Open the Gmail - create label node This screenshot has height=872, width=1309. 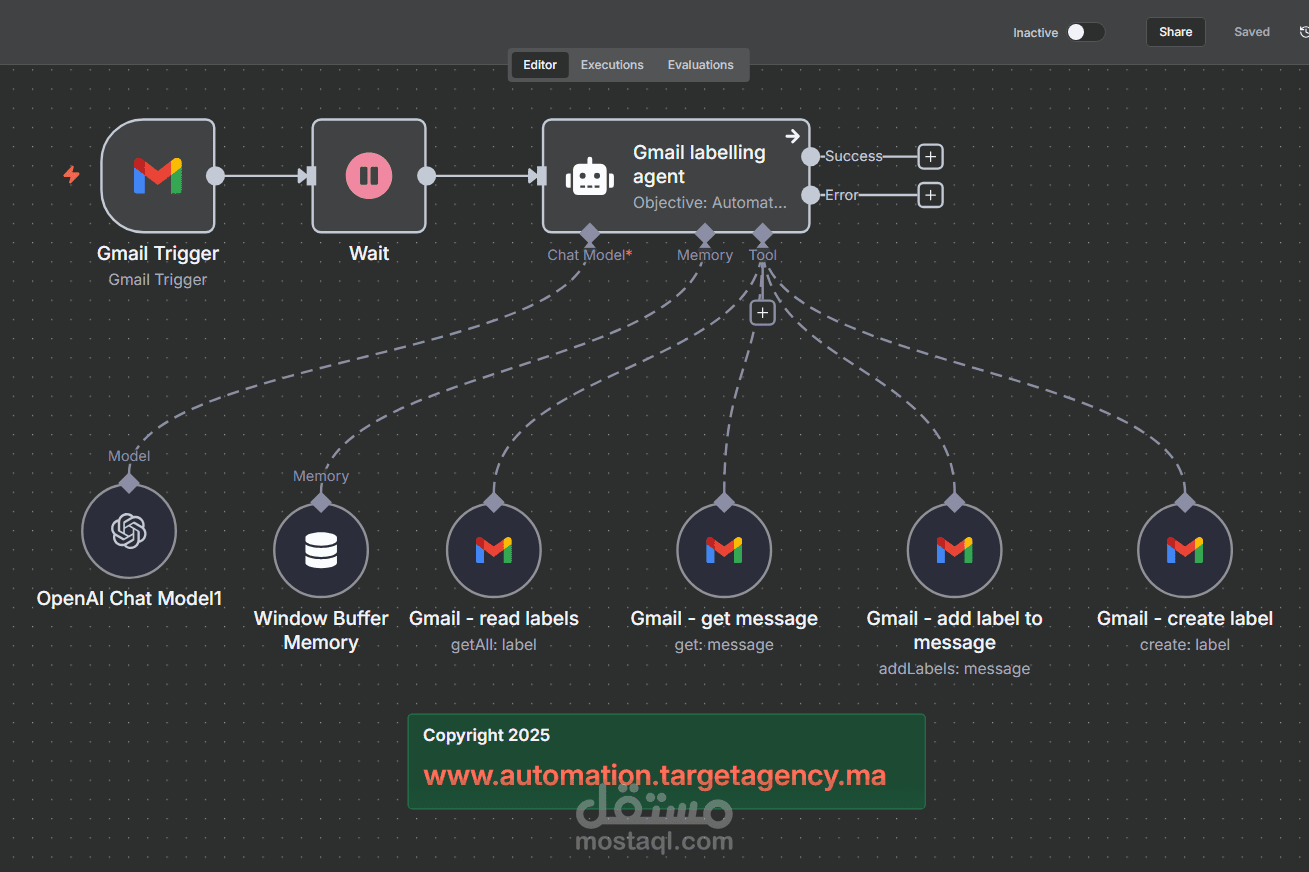coord(1184,550)
